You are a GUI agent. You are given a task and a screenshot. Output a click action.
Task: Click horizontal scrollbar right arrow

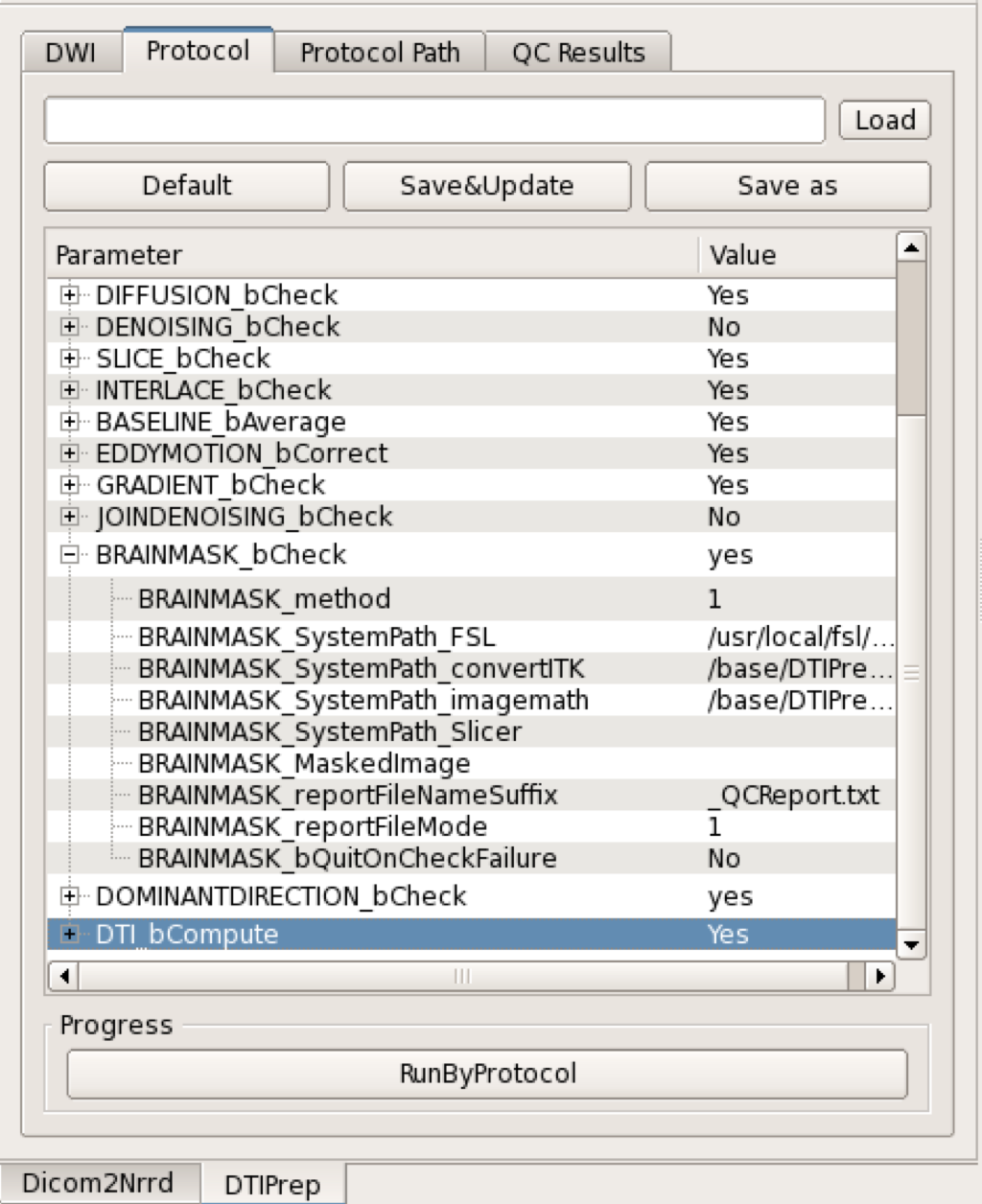click(879, 977)
